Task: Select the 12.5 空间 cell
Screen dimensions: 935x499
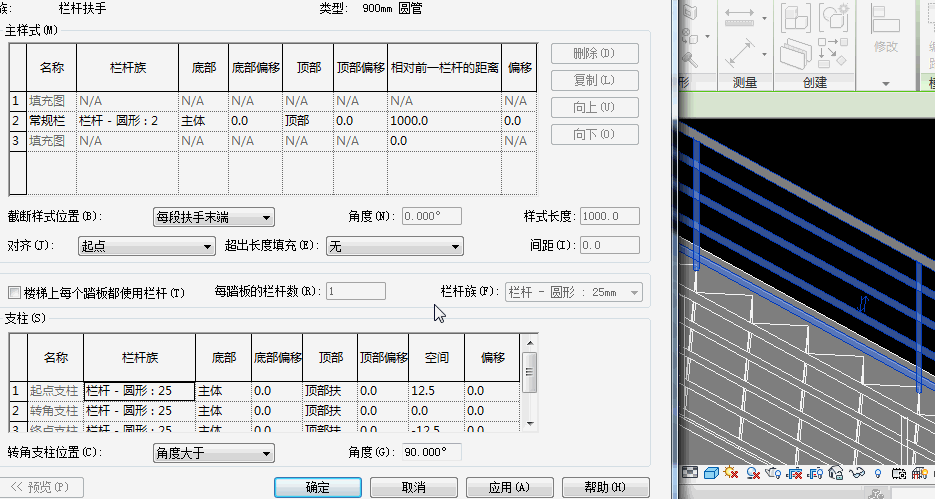Action: (x=436, y=391)
